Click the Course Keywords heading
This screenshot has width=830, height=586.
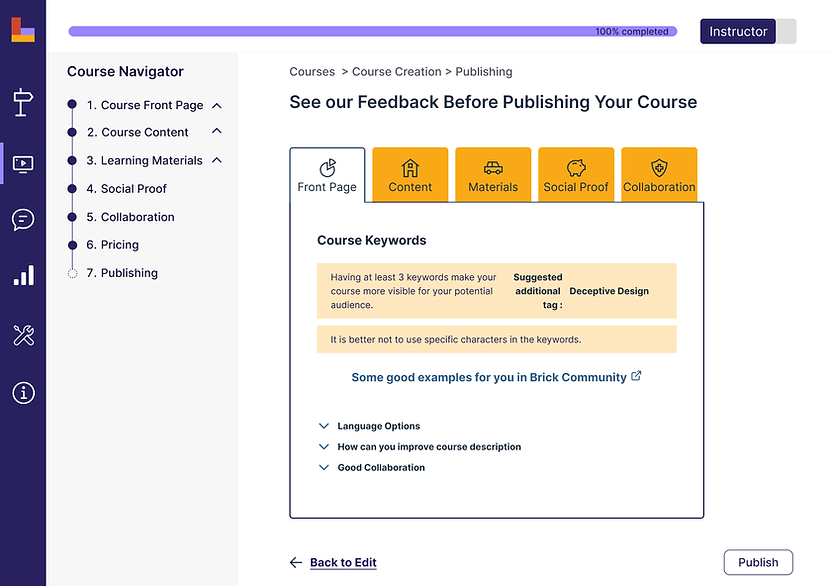pos(372,240)
